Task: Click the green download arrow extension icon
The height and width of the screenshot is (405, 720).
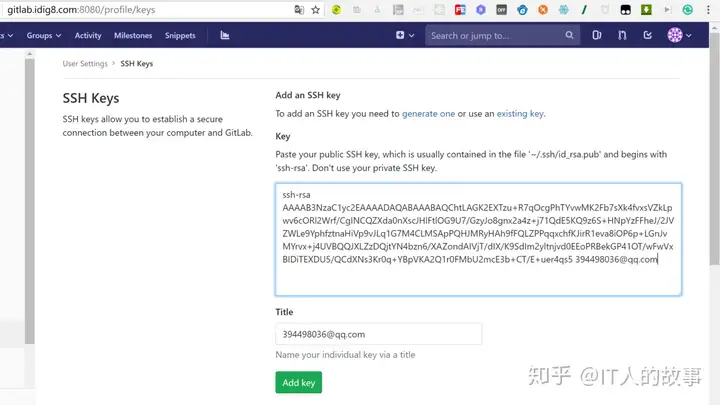Action: tap(647, 10)
